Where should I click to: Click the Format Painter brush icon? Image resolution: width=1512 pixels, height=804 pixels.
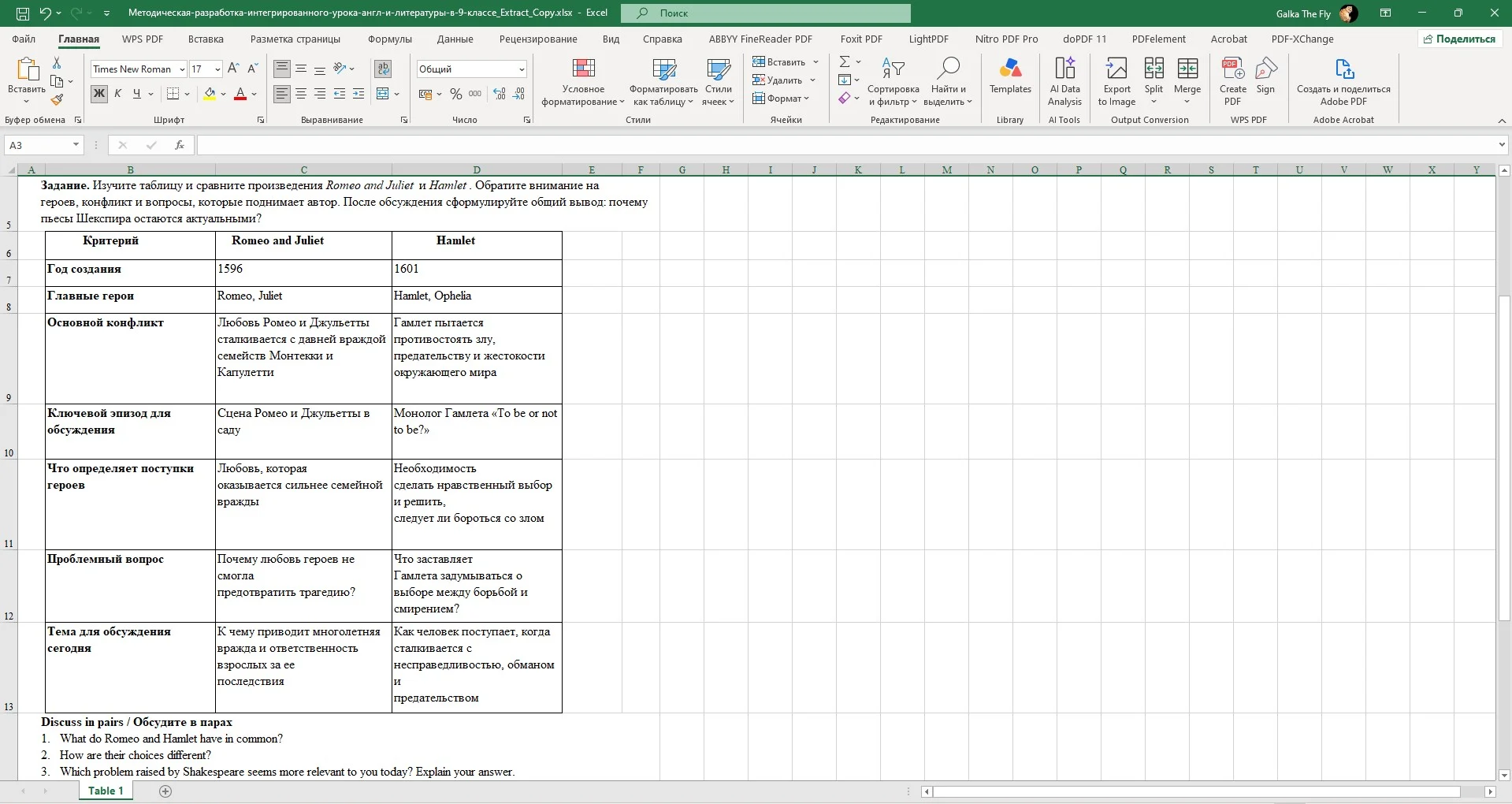(57, 100)
